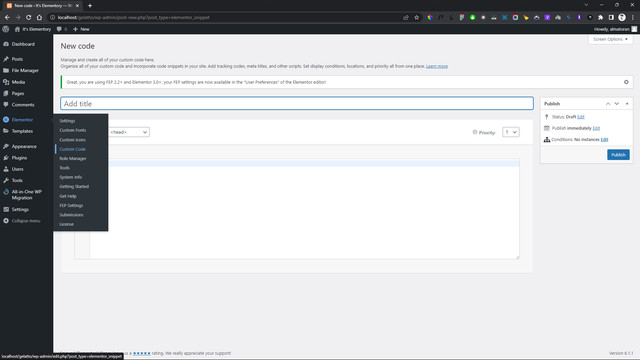
Task: Edit the Publish immediately schedule
Action: pos(596,128)
